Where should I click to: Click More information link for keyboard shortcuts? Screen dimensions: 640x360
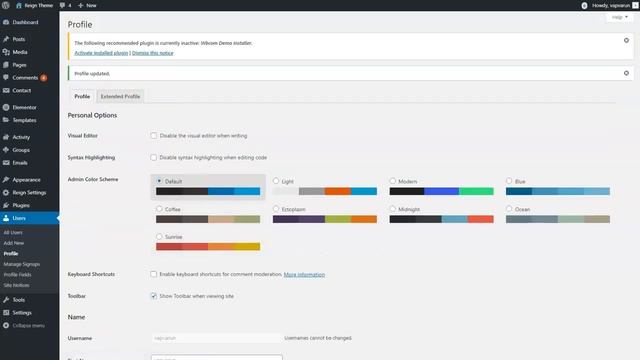point(304,274)
